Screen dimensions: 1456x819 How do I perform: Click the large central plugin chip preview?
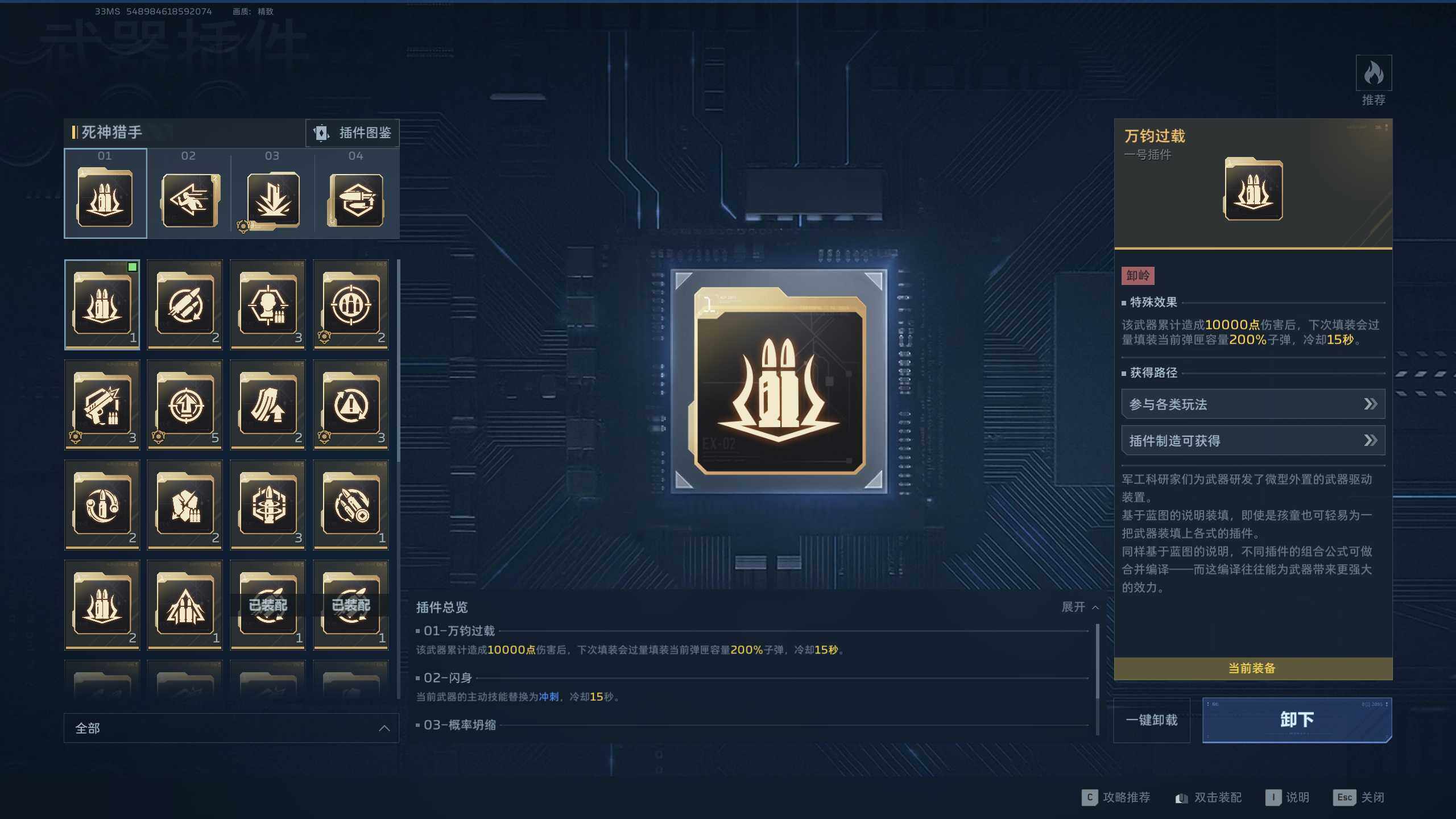779,382
